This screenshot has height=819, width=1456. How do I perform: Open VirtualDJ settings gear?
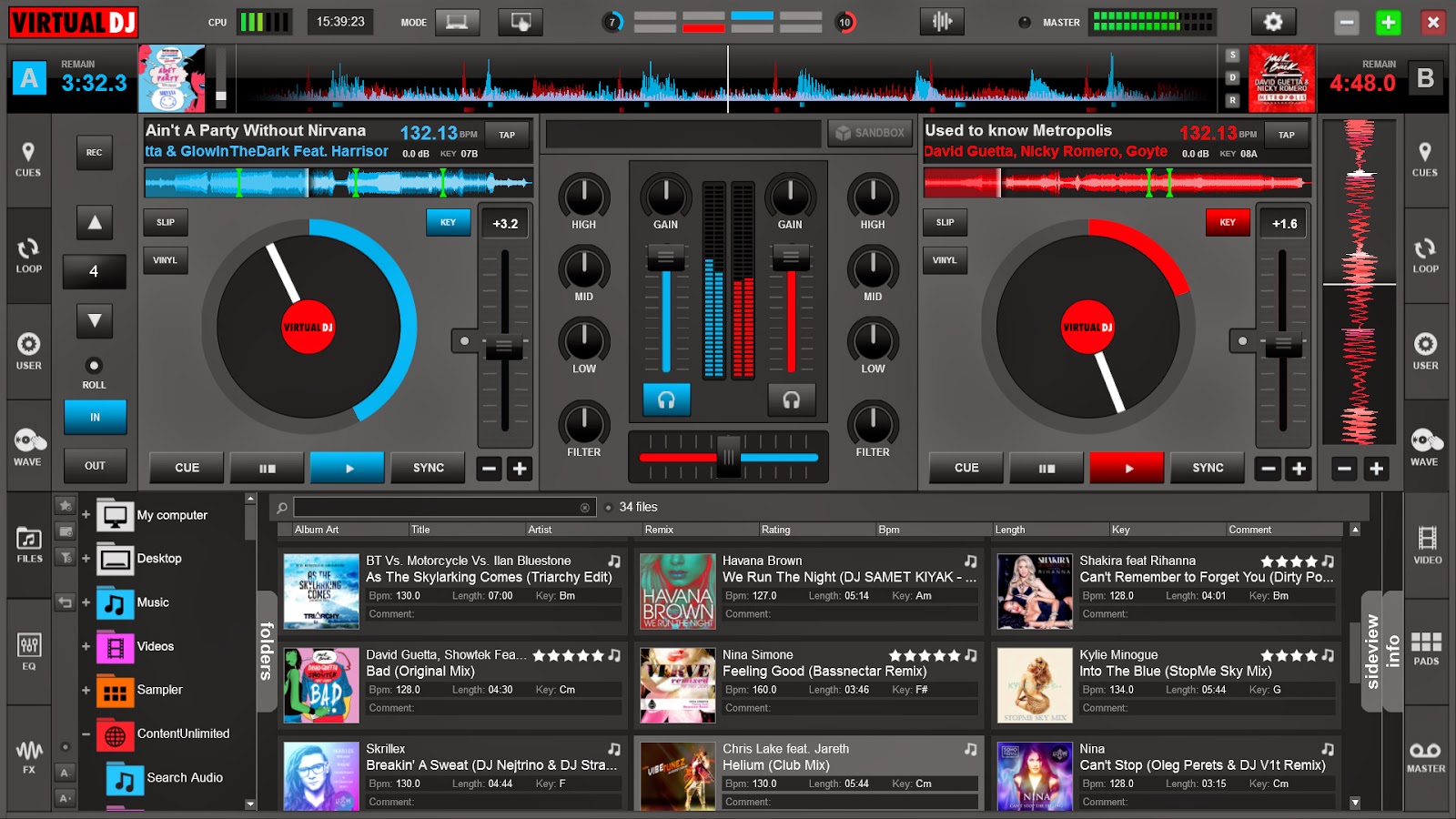click(1274, 20)
